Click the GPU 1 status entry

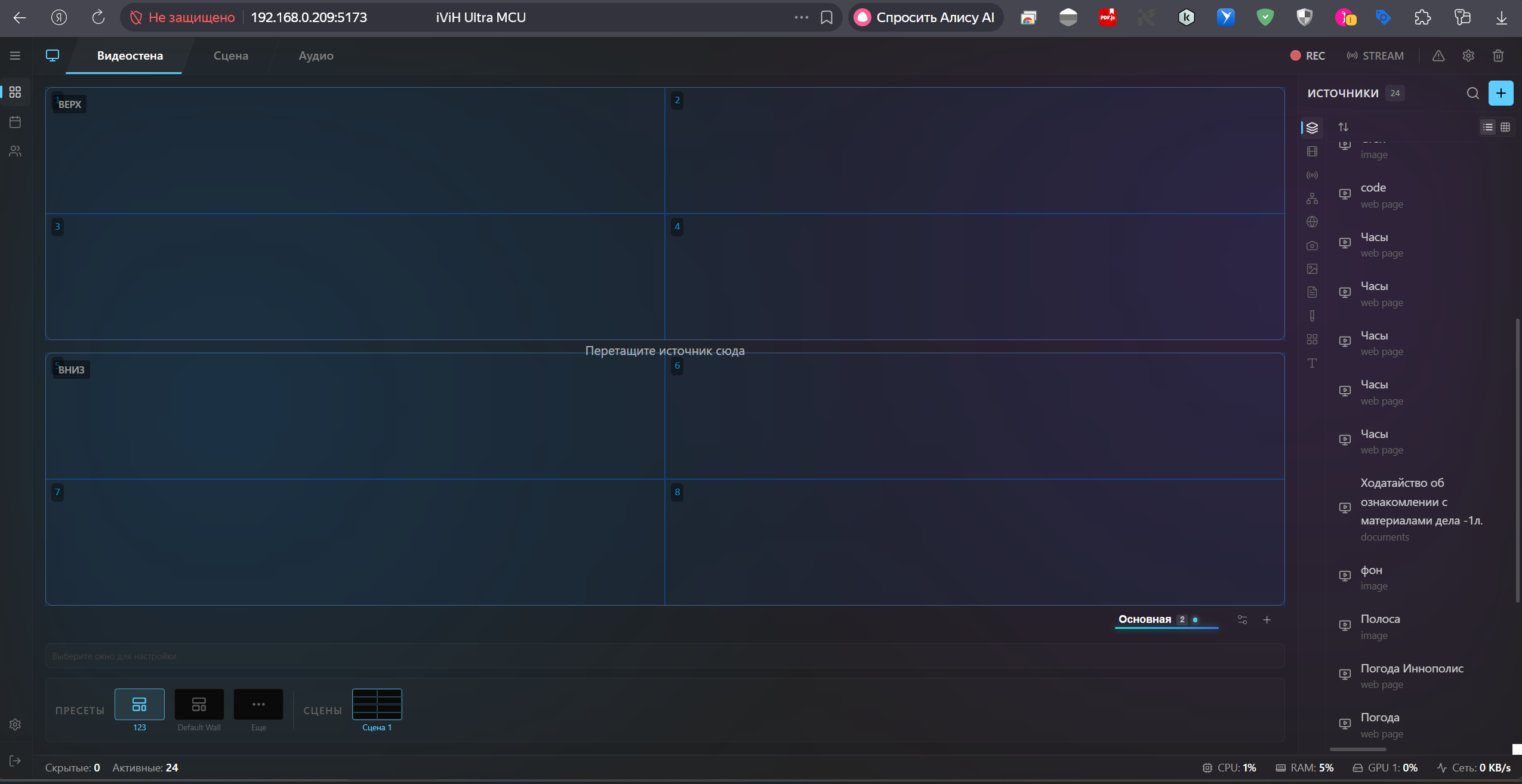click(x=1385, y=768)
